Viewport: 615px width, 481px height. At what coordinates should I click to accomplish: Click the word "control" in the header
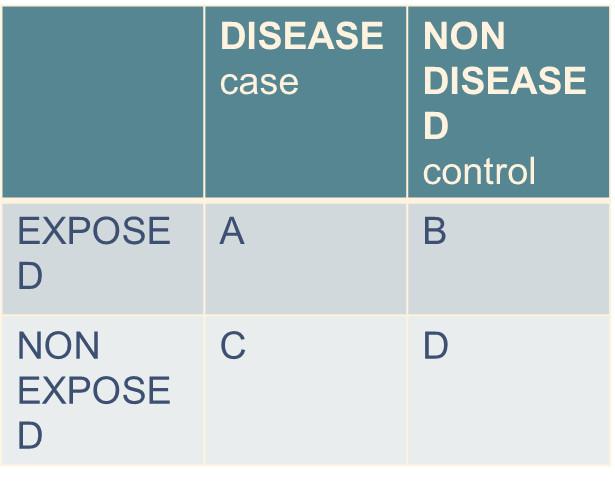[479, 171]
